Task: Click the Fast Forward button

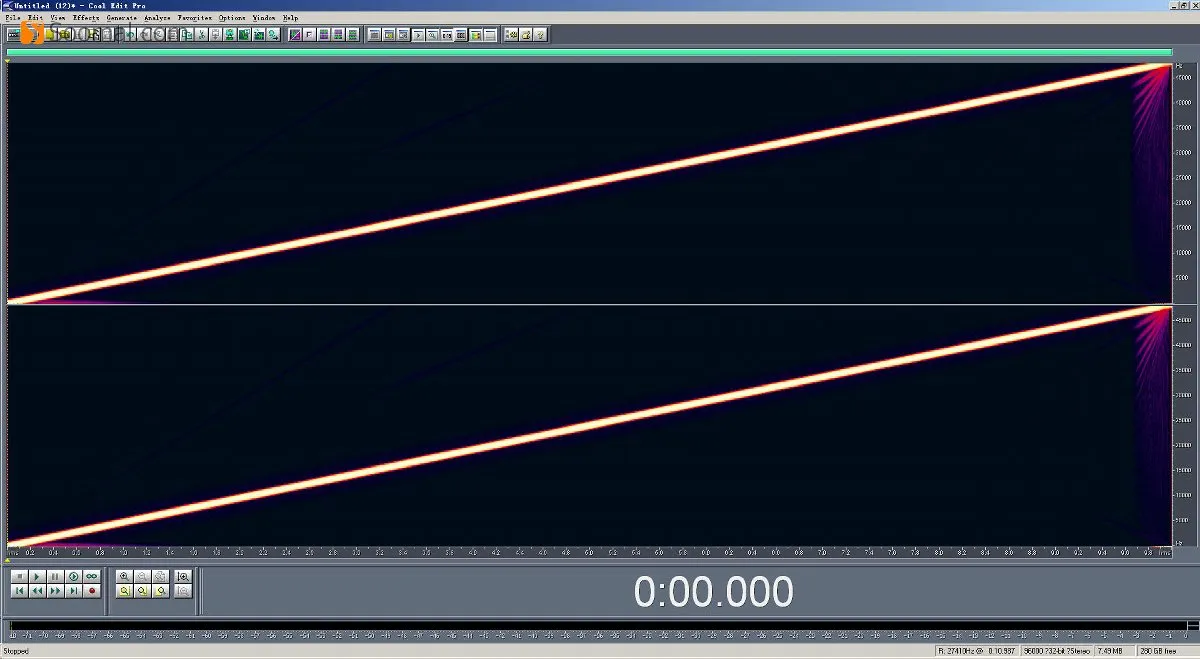Action: point(55,591)
